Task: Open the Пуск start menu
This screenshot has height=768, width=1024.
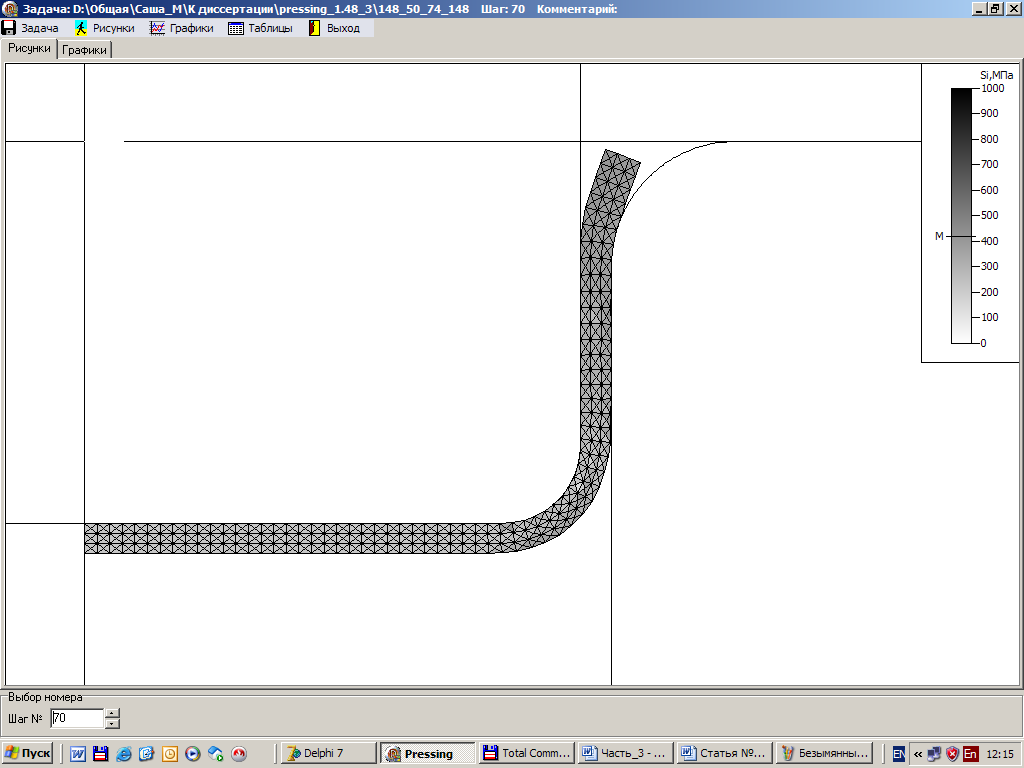Action: 27,753
